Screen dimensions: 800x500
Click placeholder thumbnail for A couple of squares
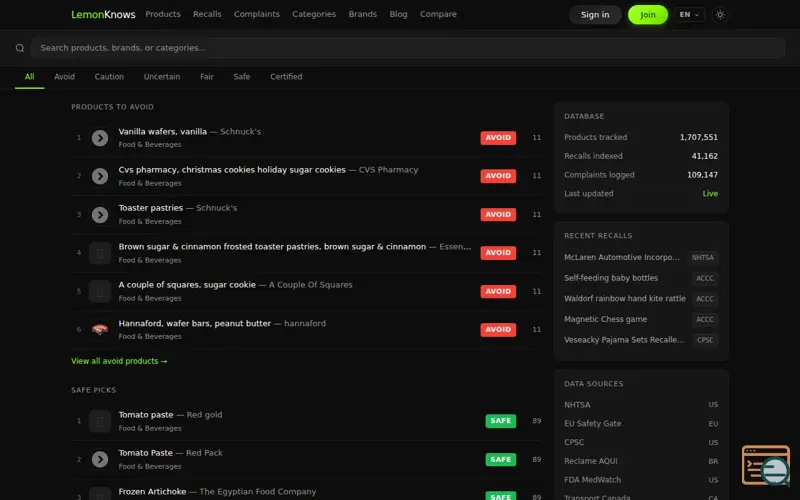pos(100,291)
